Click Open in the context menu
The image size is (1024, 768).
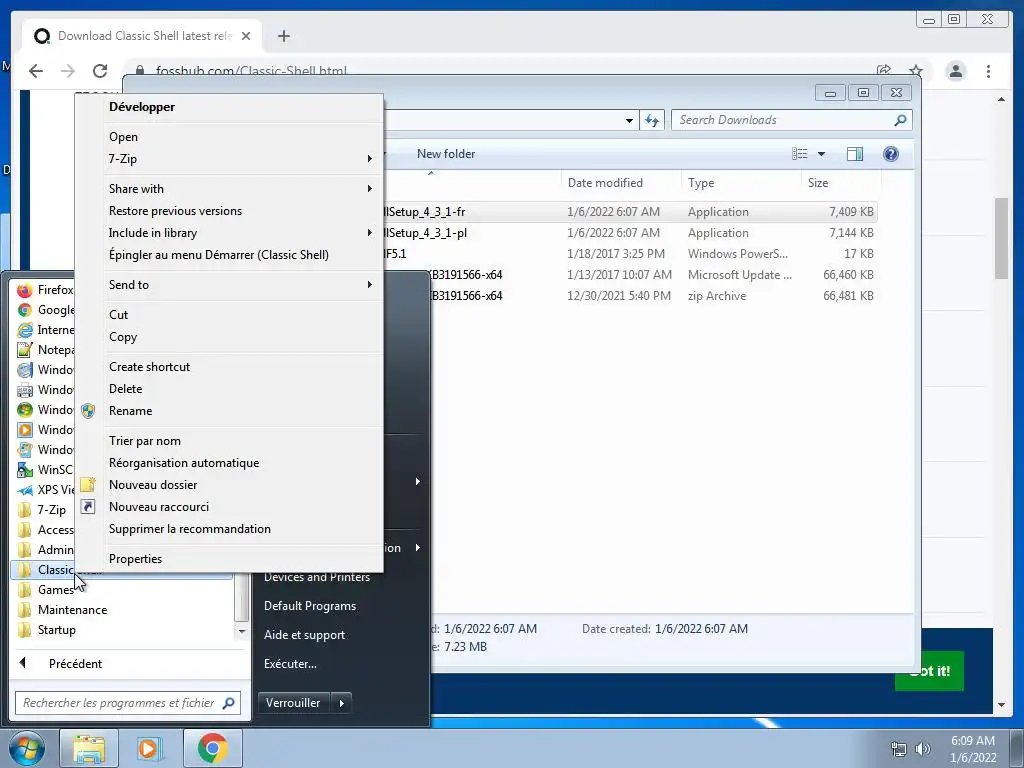[x=123, y=136]
